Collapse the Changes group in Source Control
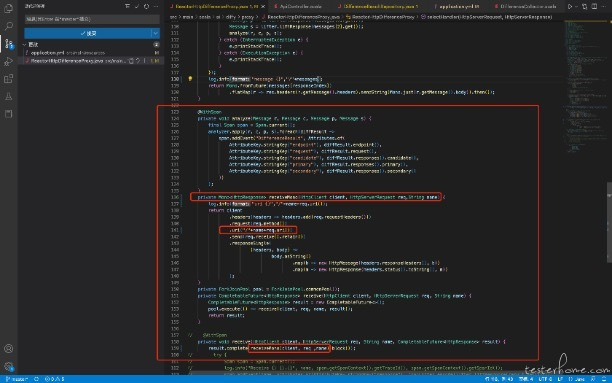The image size is (612, 383). (24, 45)
